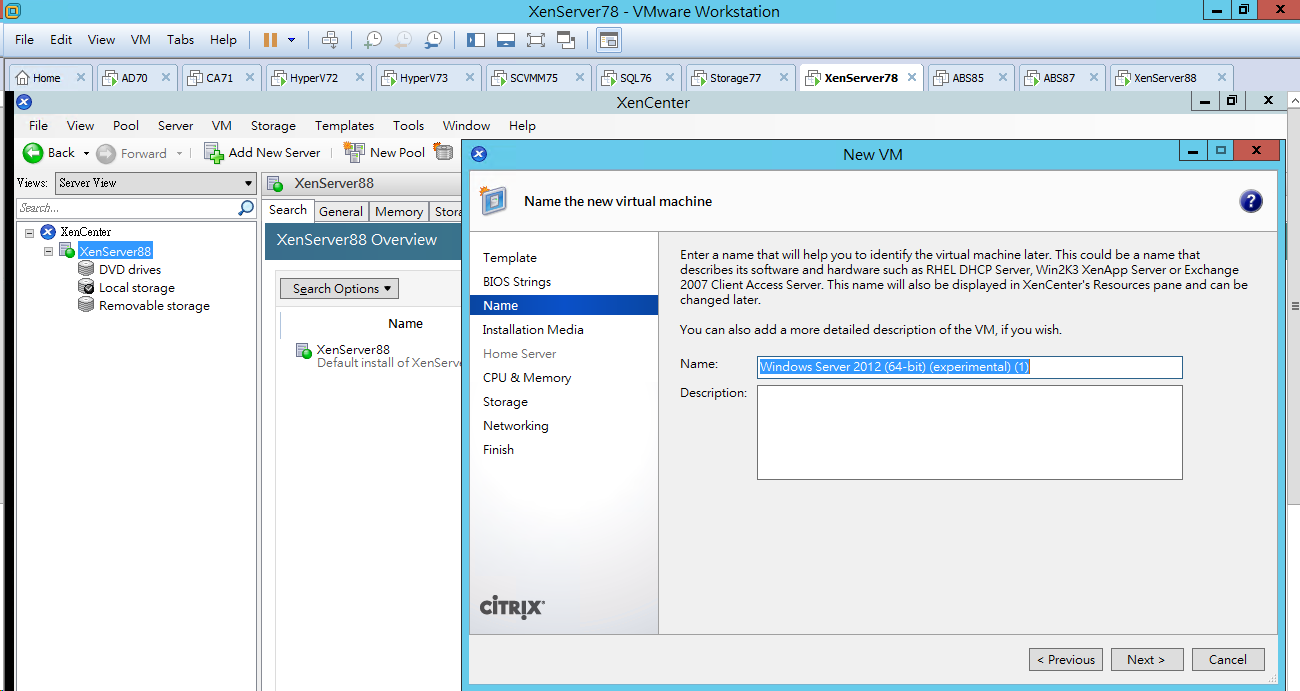This screenshot has height=691, width=1300.
Task: Collapse the XenServer88 tree node
Action: coord(49,251)
